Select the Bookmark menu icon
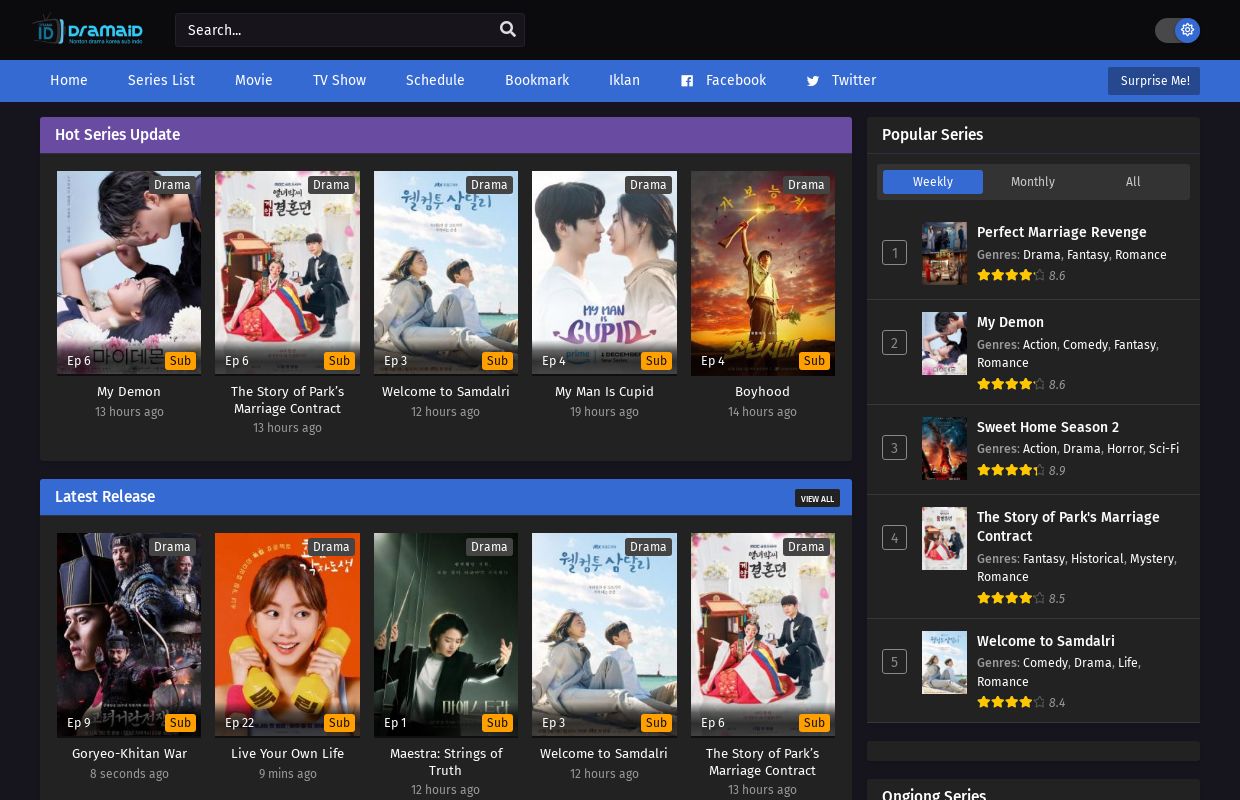1240x800 pixels. click(x=537, y=81)
